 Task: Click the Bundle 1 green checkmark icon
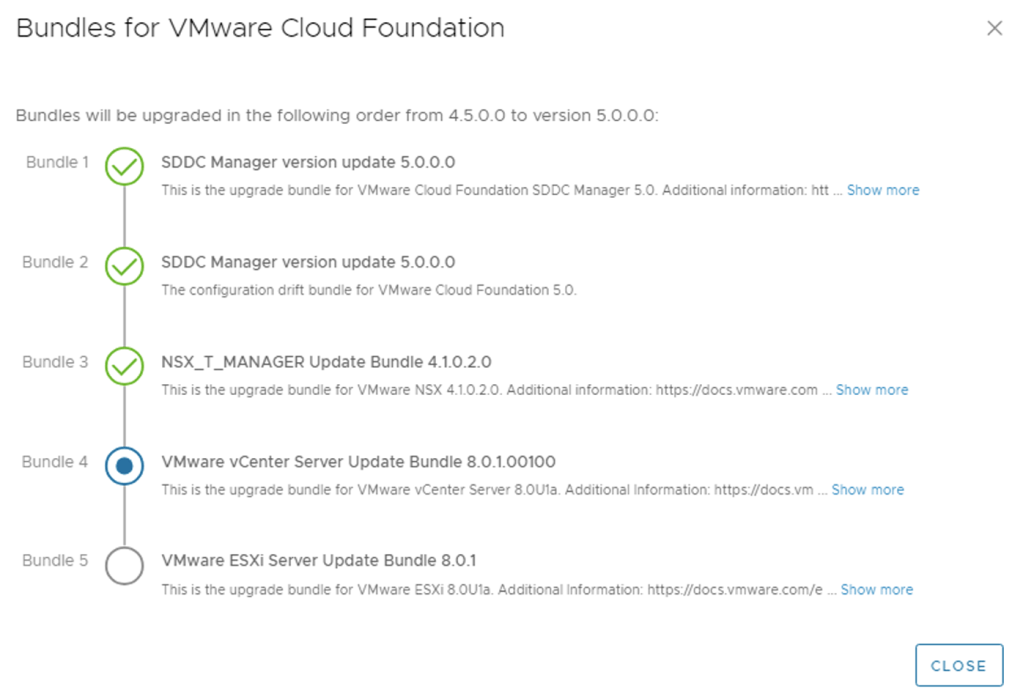click(x=124, y=167)
